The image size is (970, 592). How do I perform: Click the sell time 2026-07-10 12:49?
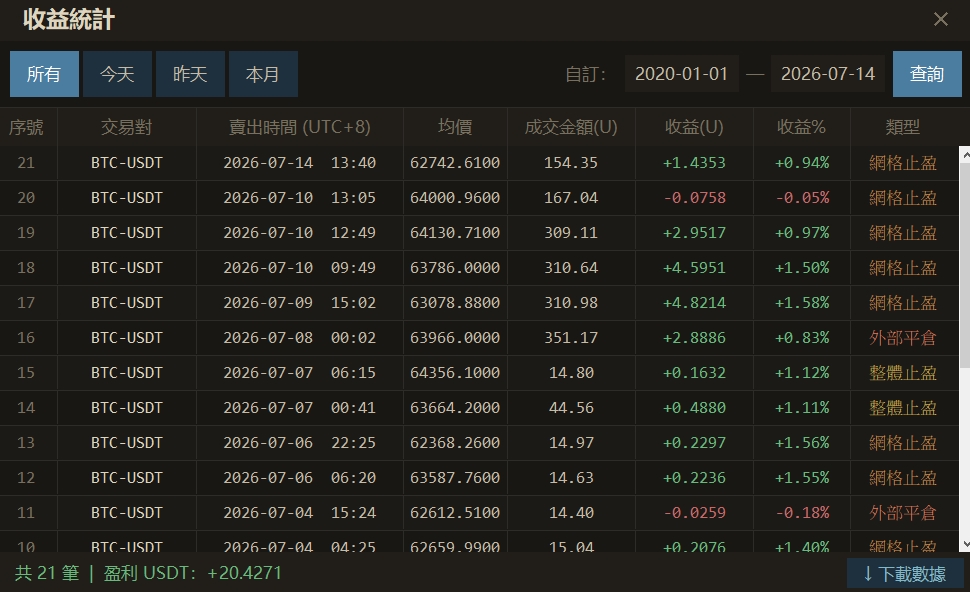299,233
